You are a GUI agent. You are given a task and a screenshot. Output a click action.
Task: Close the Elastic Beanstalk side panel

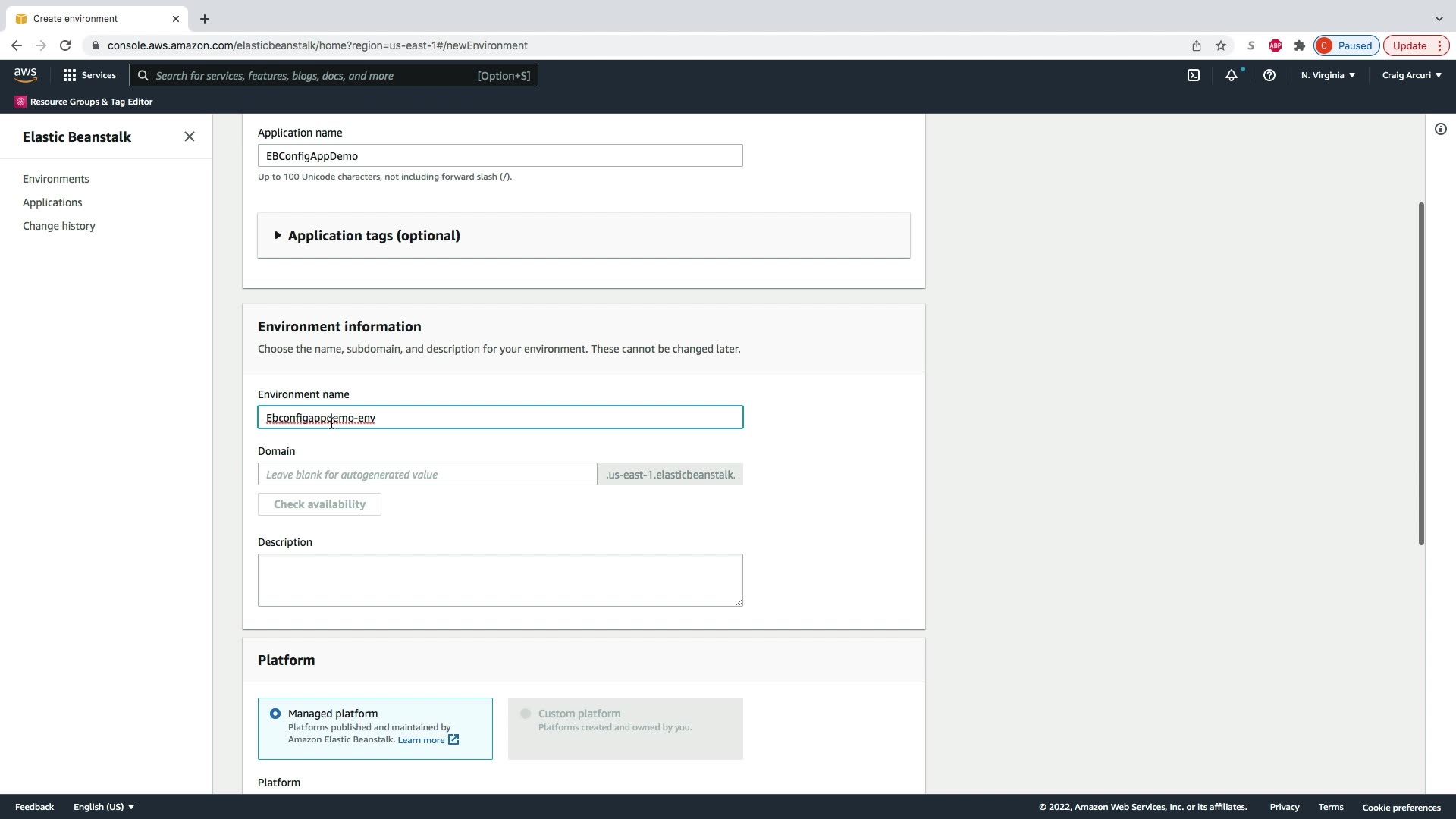click(x=190, y=136)
